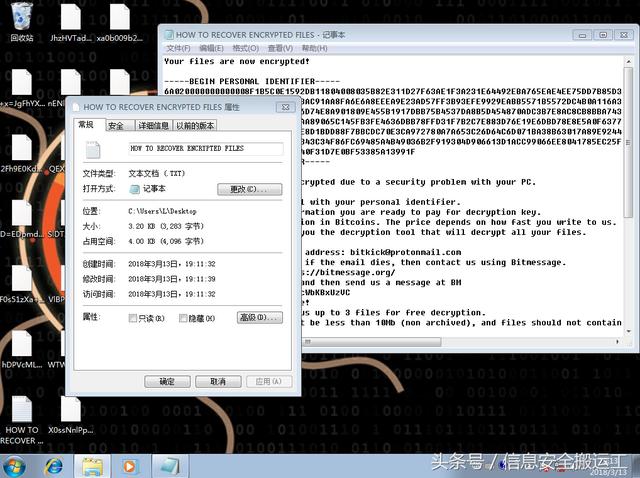
Task: Open 帮助(H) menu in Notepad
Action: point(314,48)
